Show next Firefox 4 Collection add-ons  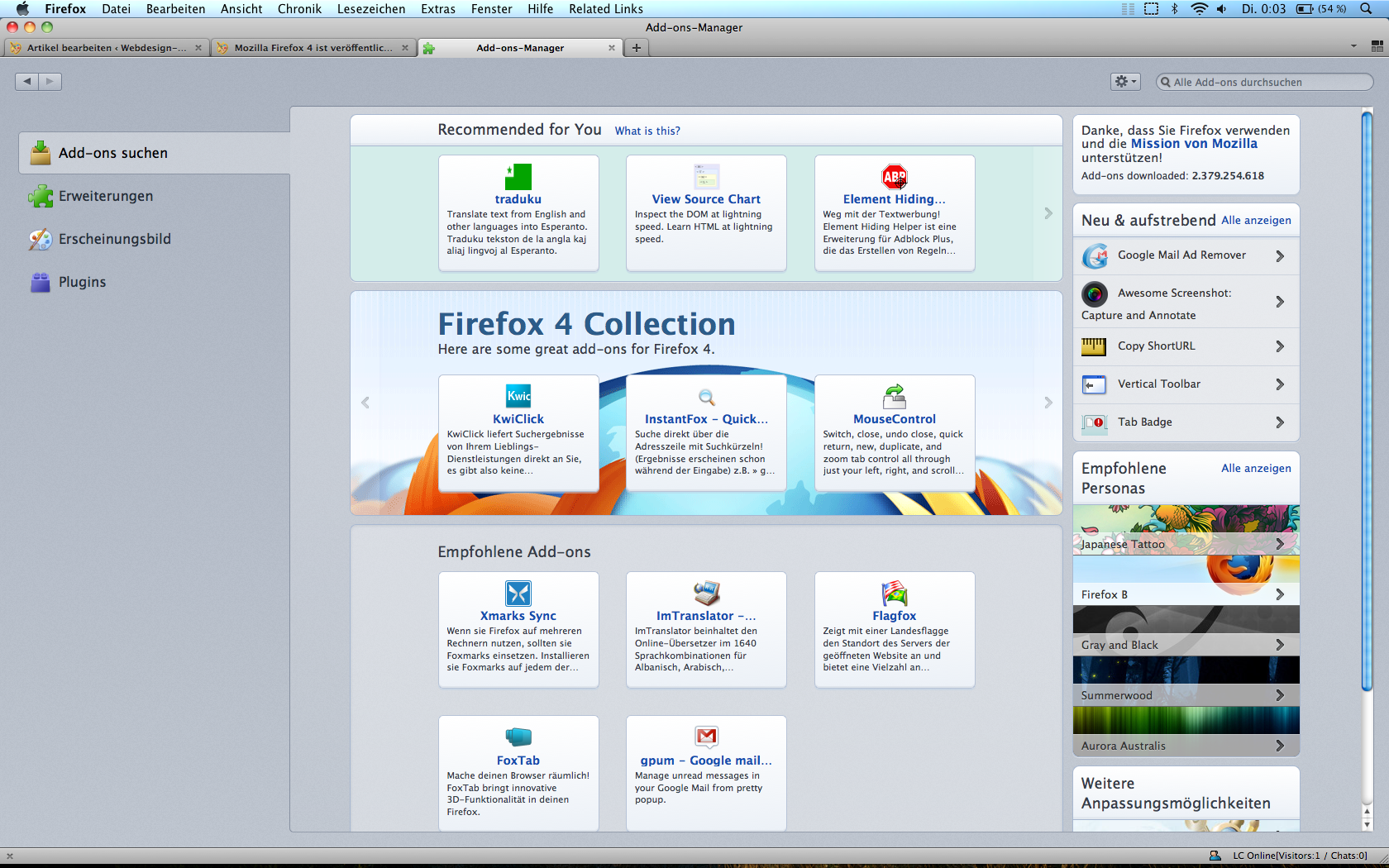(1048, 403)
